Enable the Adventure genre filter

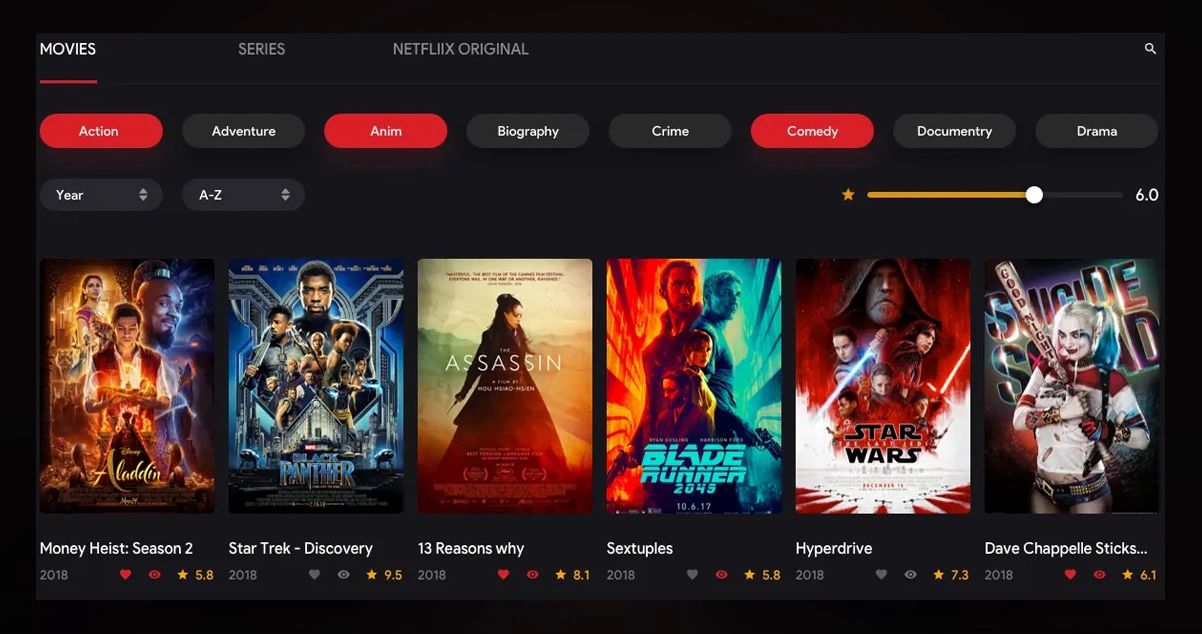[243, 131]
